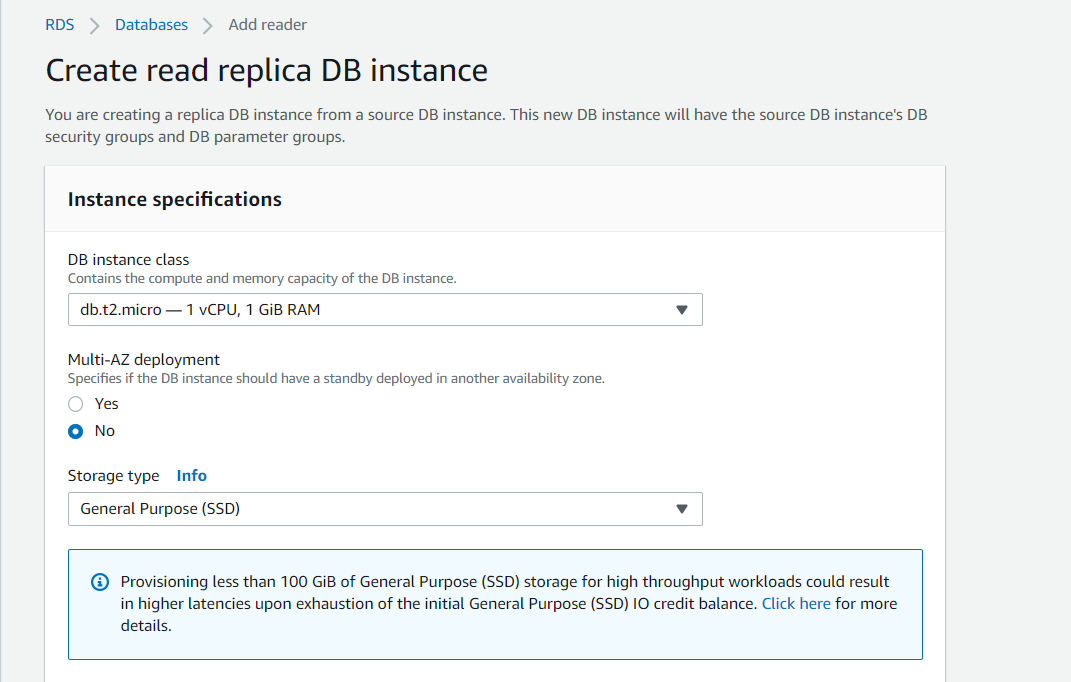The image size is (1071, 682).
Task: Click the Instance specifications section header
Action: pyautogui.click(x=174, y=199)
